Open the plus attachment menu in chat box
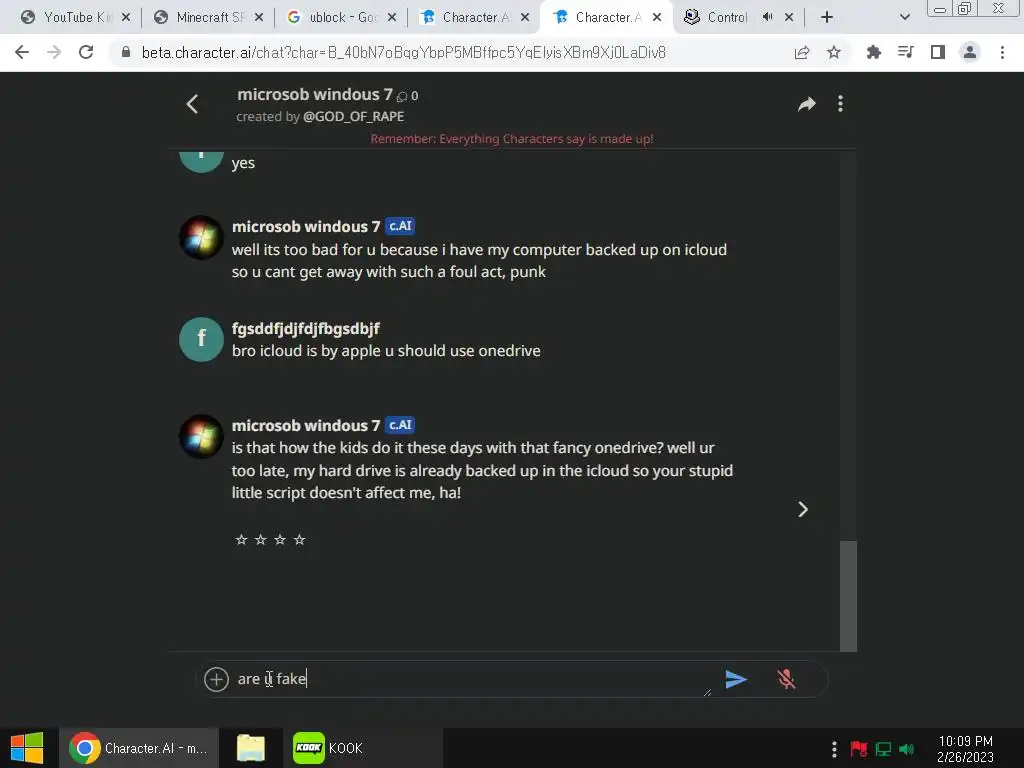Image resolution: width=1024 pixels, height=768 pixels. pyautogui.click(x=216, y=679)
